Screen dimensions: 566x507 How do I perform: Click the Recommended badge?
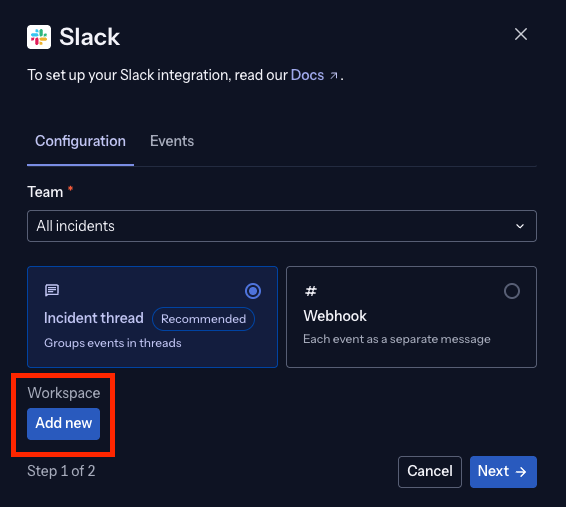203,319
